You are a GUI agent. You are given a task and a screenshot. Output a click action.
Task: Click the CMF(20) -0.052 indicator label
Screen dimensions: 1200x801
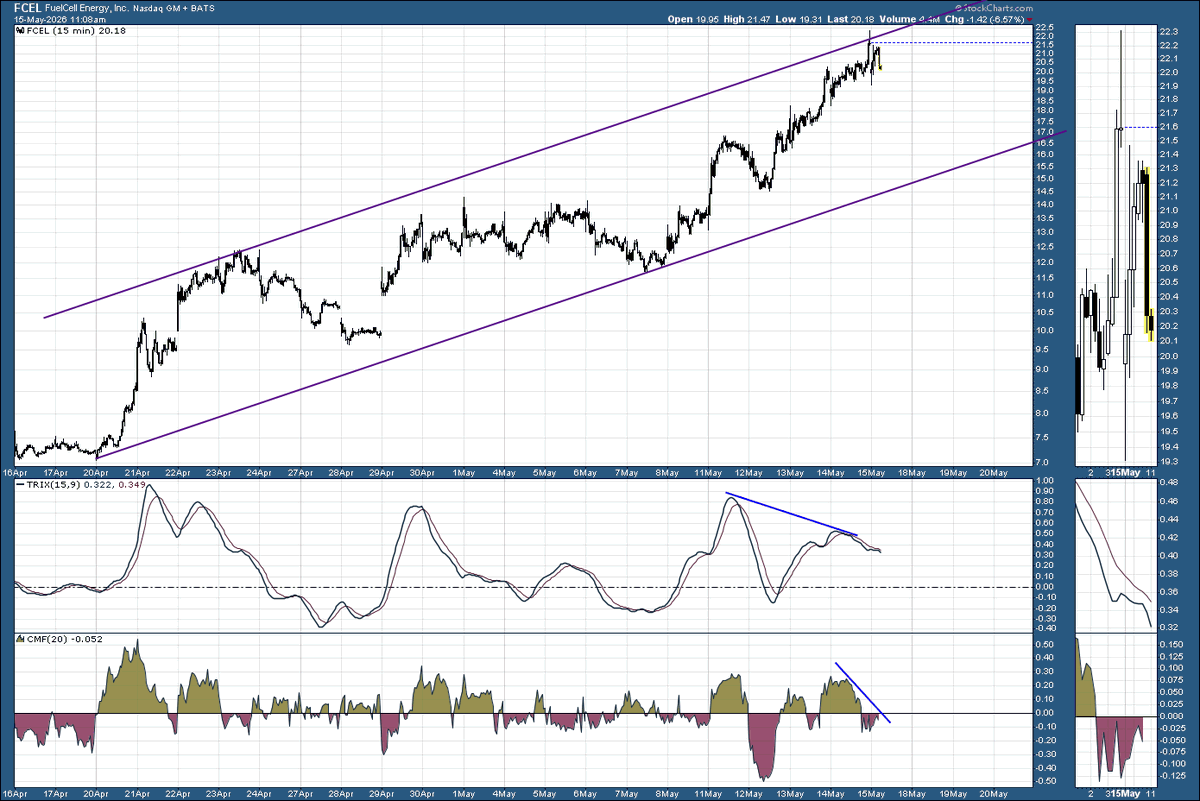[x=64, y=637]
